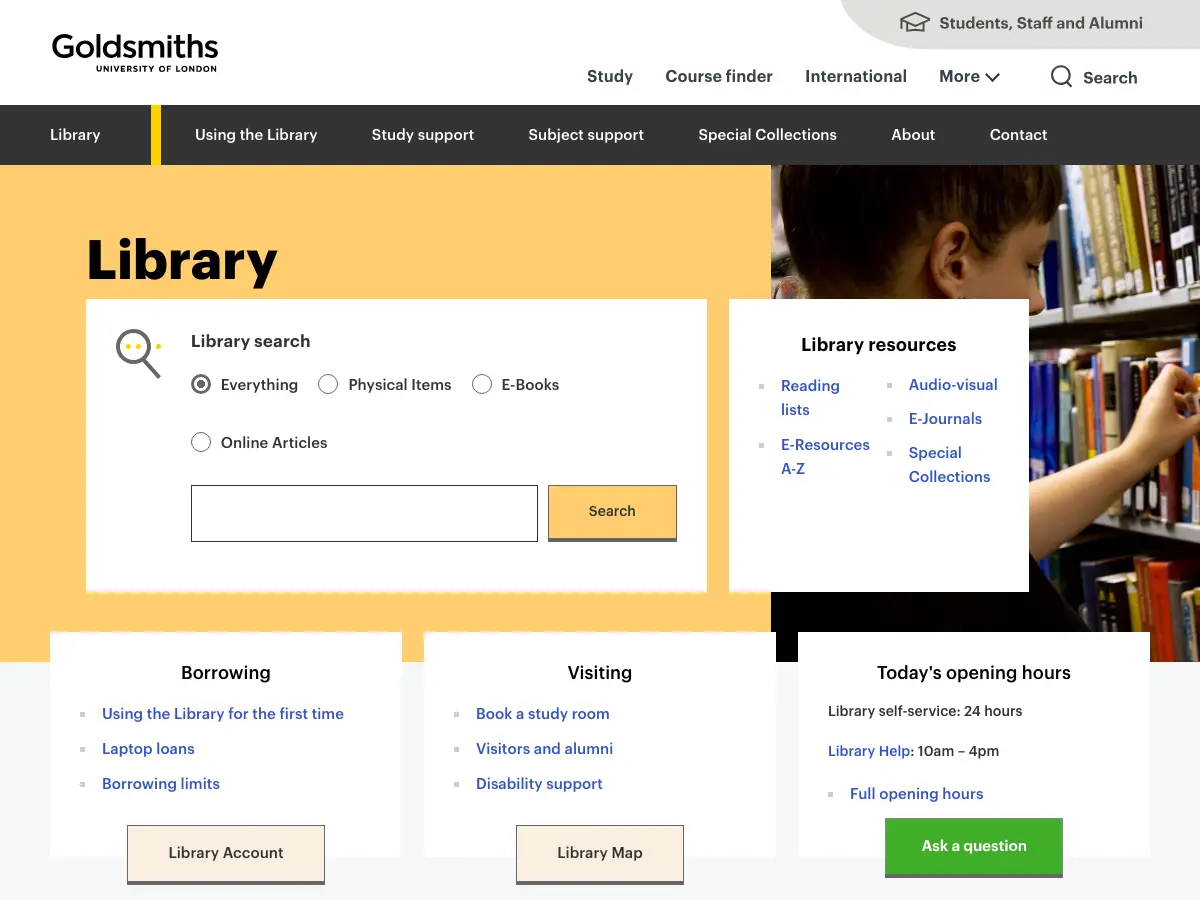Open the Audio-visual link

point(953,384)
